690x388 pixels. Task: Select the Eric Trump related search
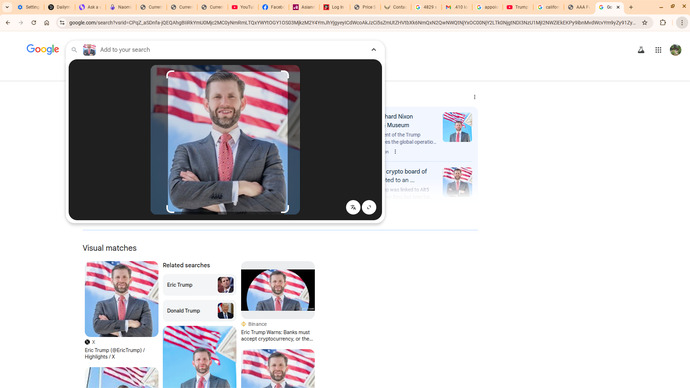point(199,285)
